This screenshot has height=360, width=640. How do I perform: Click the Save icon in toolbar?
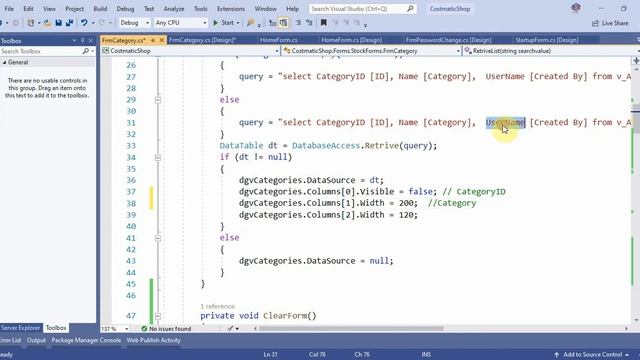58,23
